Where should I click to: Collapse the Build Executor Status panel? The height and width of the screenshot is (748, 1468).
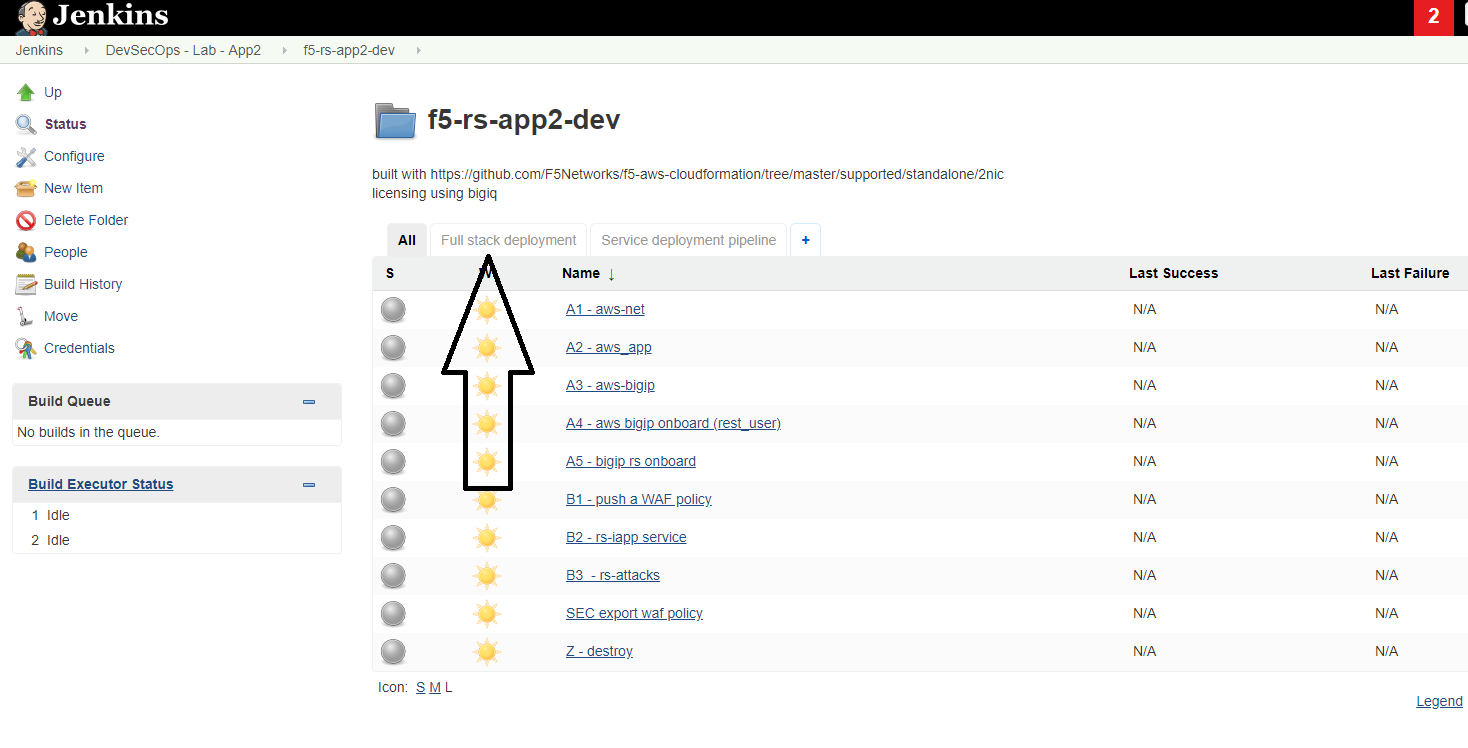tap(309, 485)
